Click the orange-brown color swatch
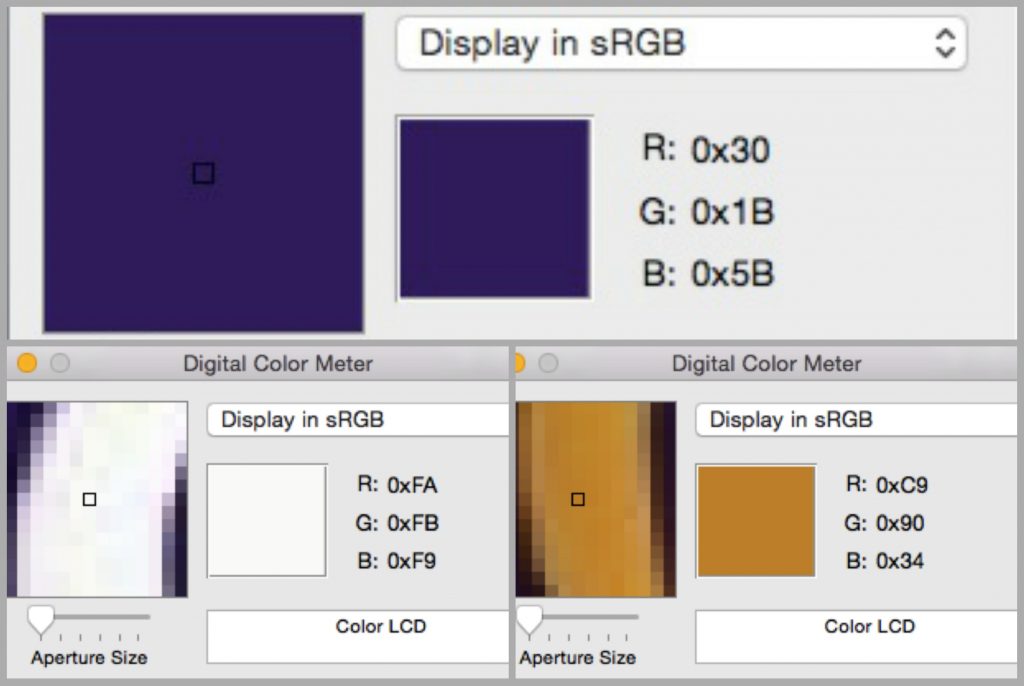The height and width of the screenshot is (686, 1024). (x=756, y=520)
